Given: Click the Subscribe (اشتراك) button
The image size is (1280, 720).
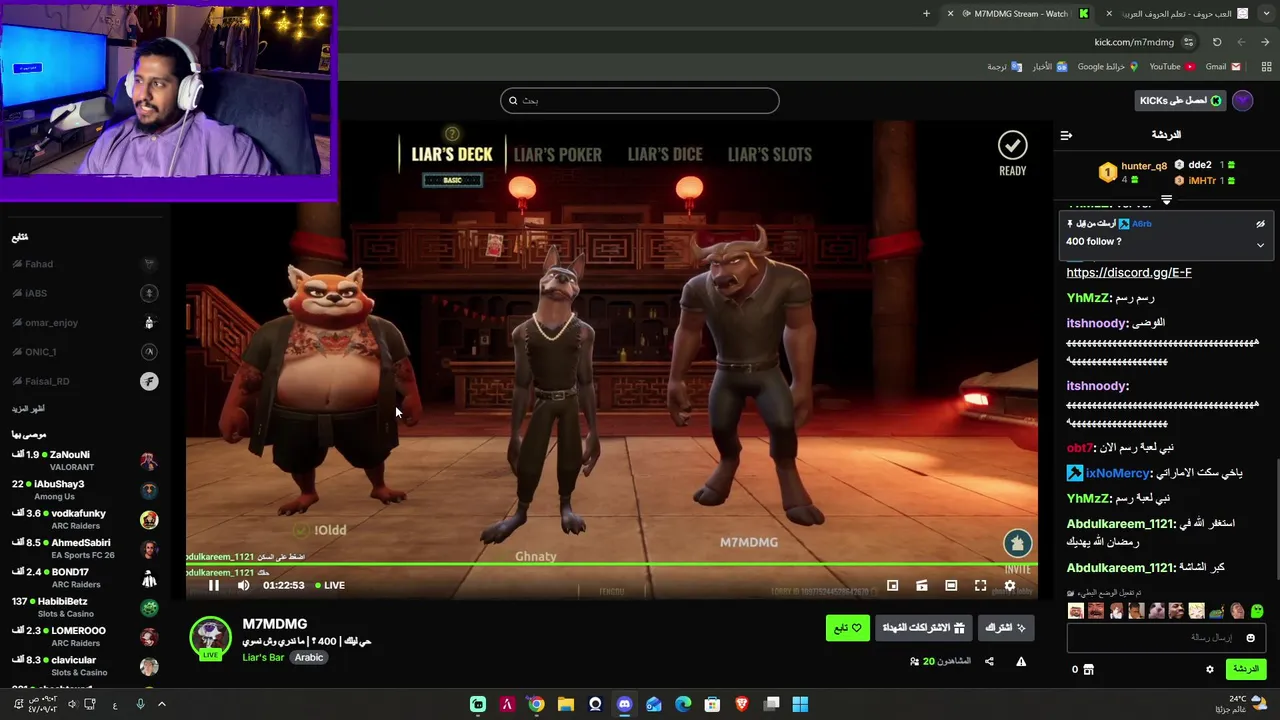Looking at the screenshot, I should (1005, 628).
